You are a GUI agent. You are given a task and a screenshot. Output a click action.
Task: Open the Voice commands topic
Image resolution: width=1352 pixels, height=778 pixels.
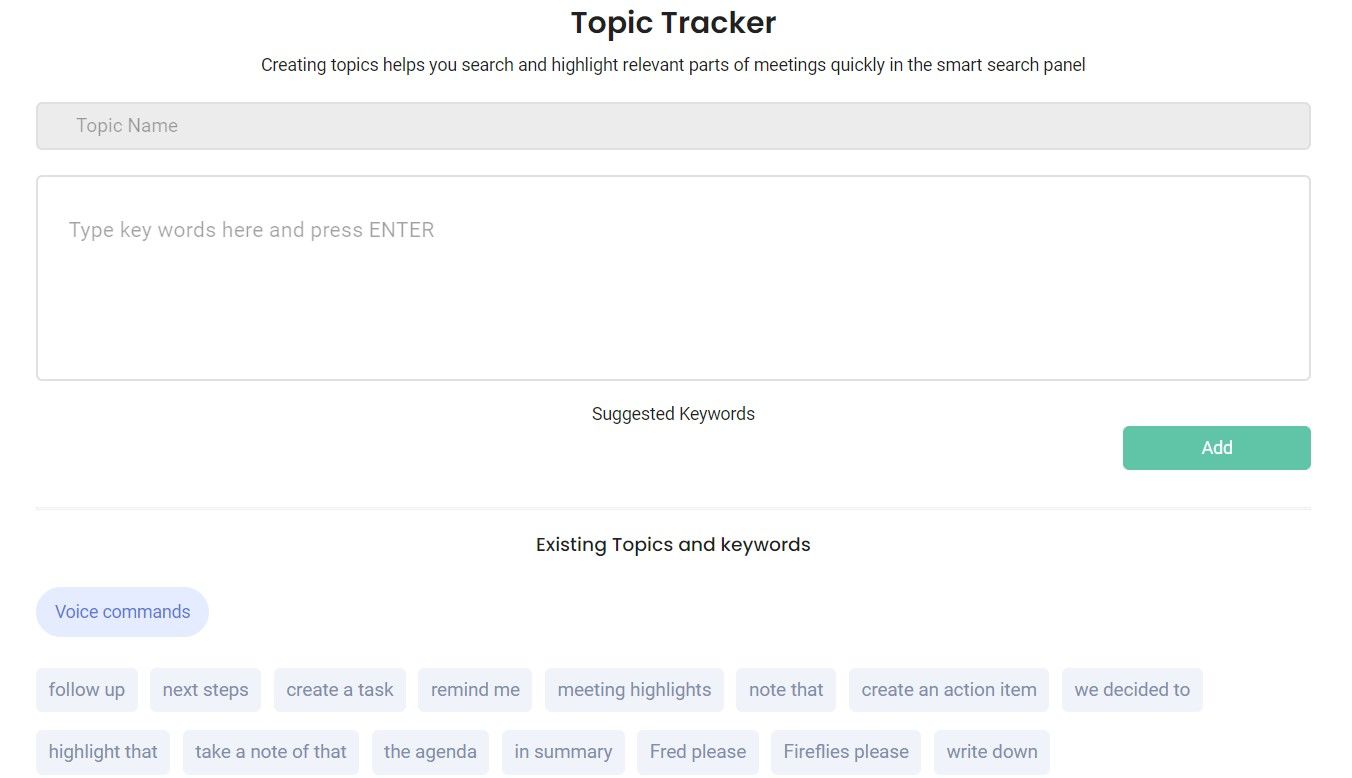(x=122, y=611)
